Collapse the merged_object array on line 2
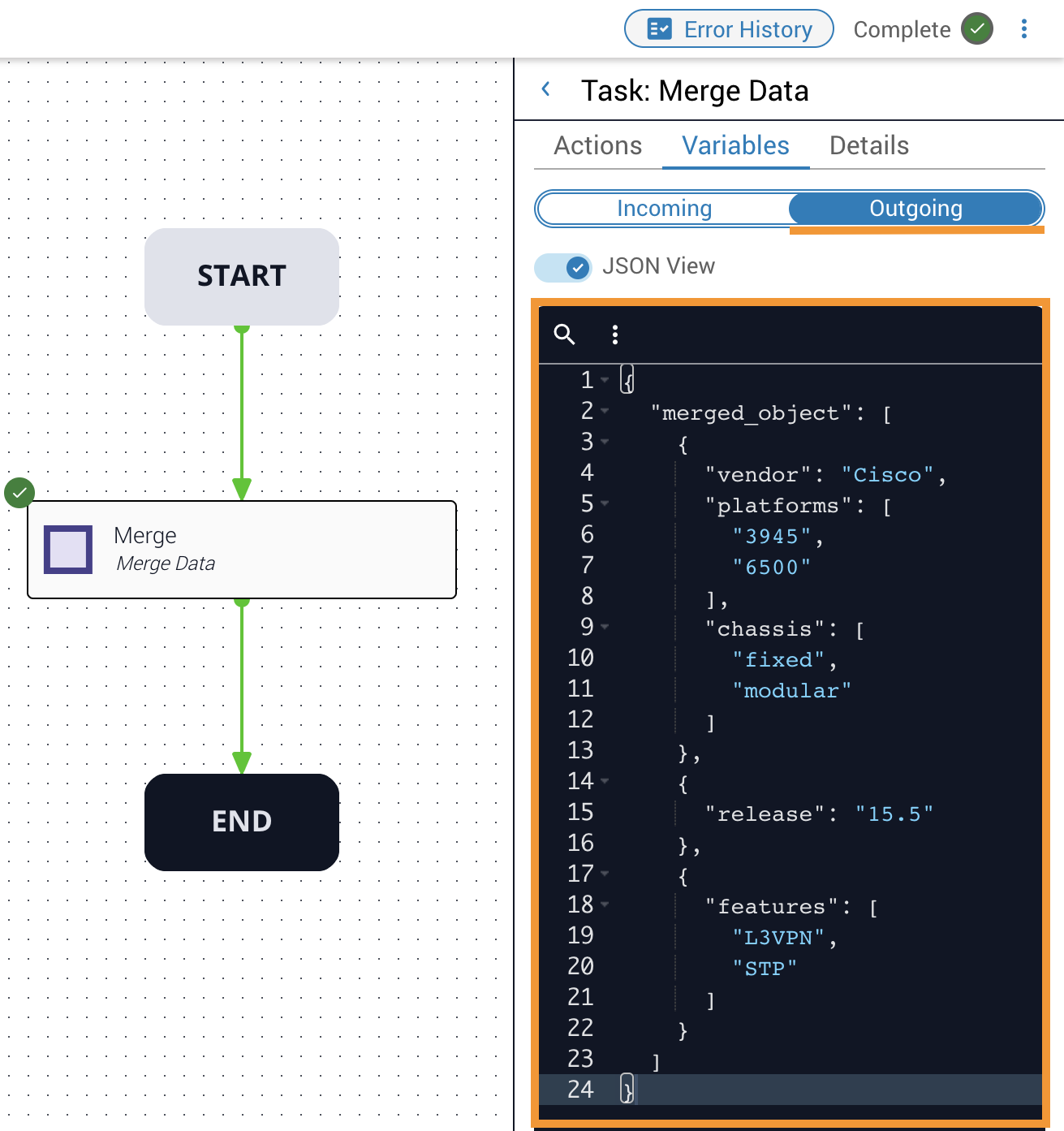The height and width of the screenshot is (1131, 1064). pyautogui.click(x=605, y=412)
